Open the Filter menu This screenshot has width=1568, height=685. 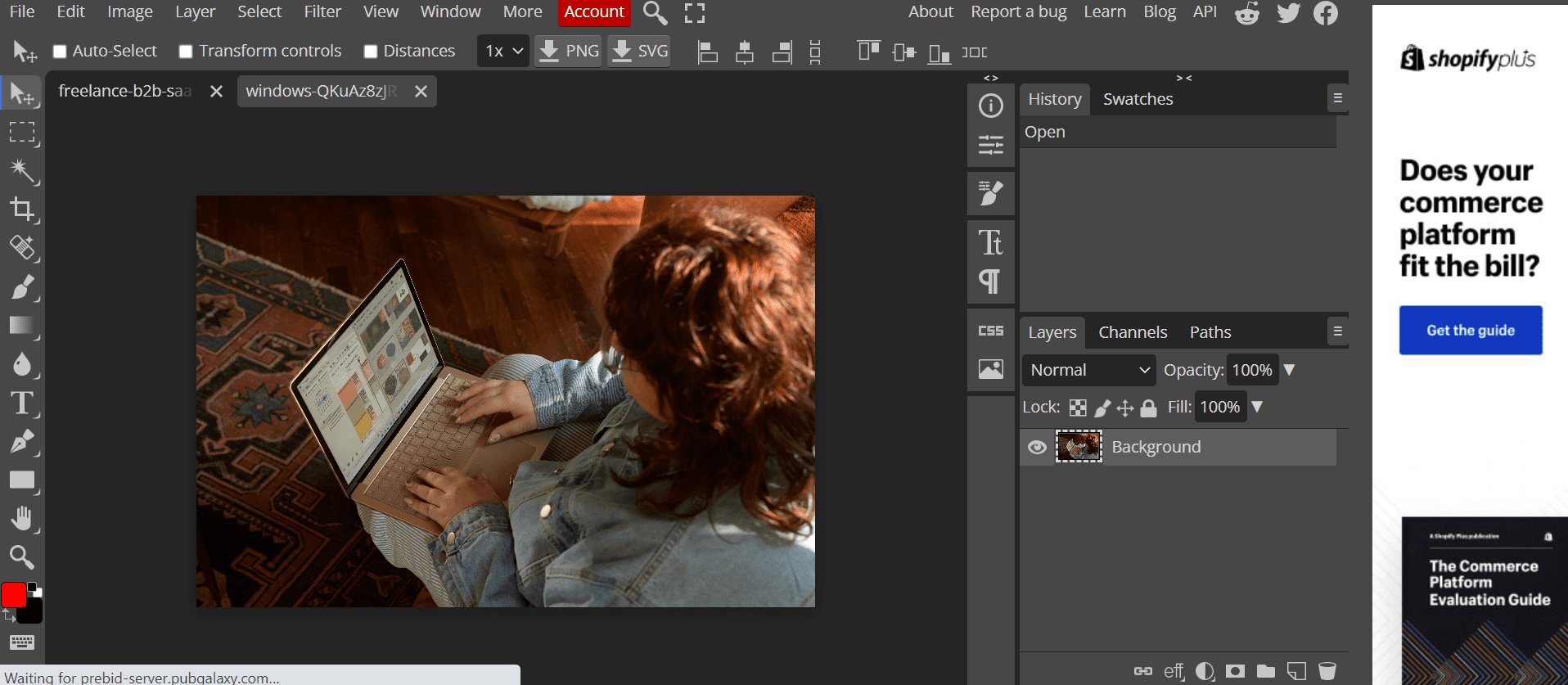322,12
